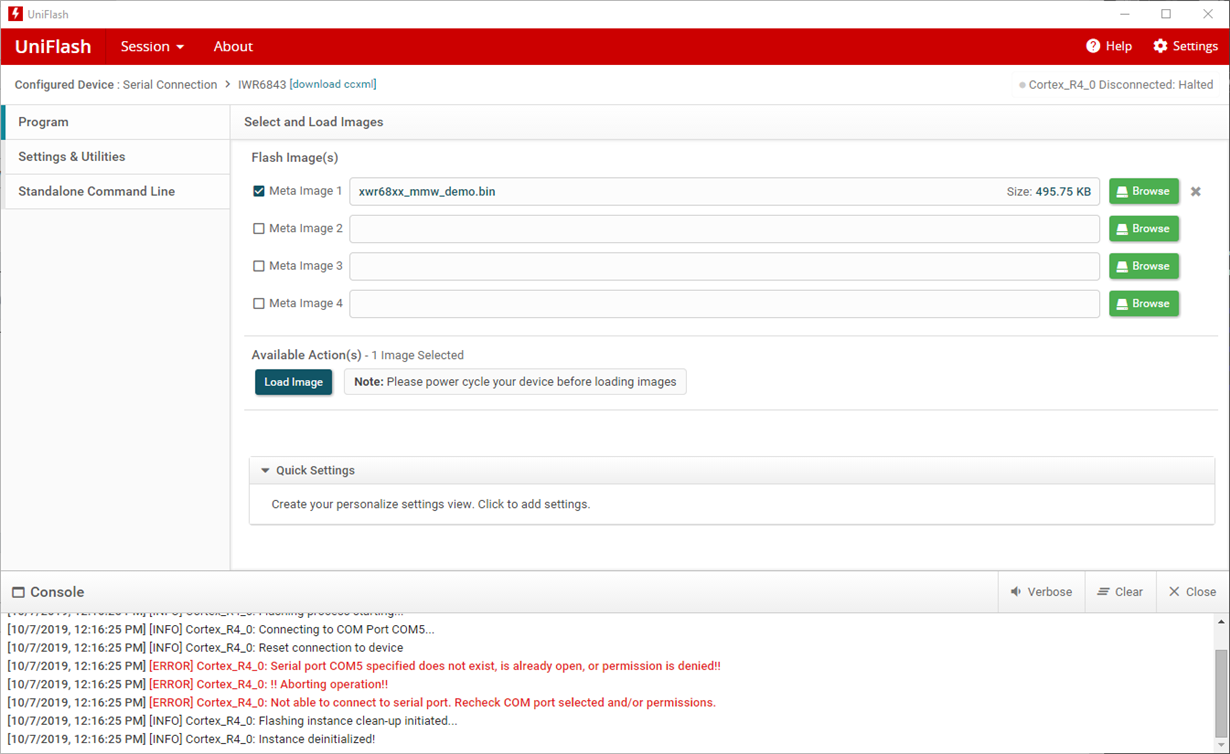
Task: Enable the Meta Image 2 checkbox
Action: [259, 229]
